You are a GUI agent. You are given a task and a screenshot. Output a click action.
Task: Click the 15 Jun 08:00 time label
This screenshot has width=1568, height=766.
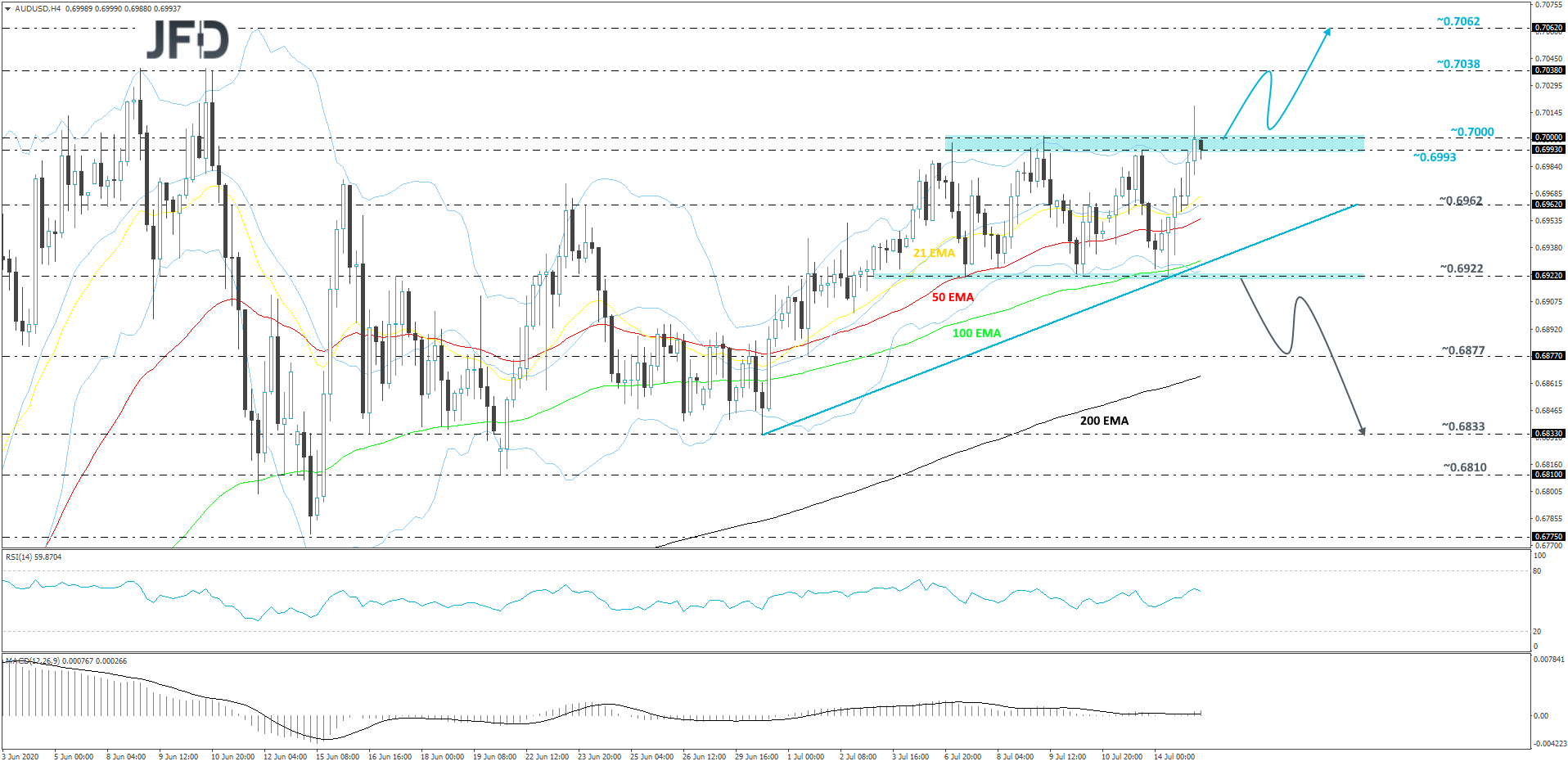pos(337,757)
